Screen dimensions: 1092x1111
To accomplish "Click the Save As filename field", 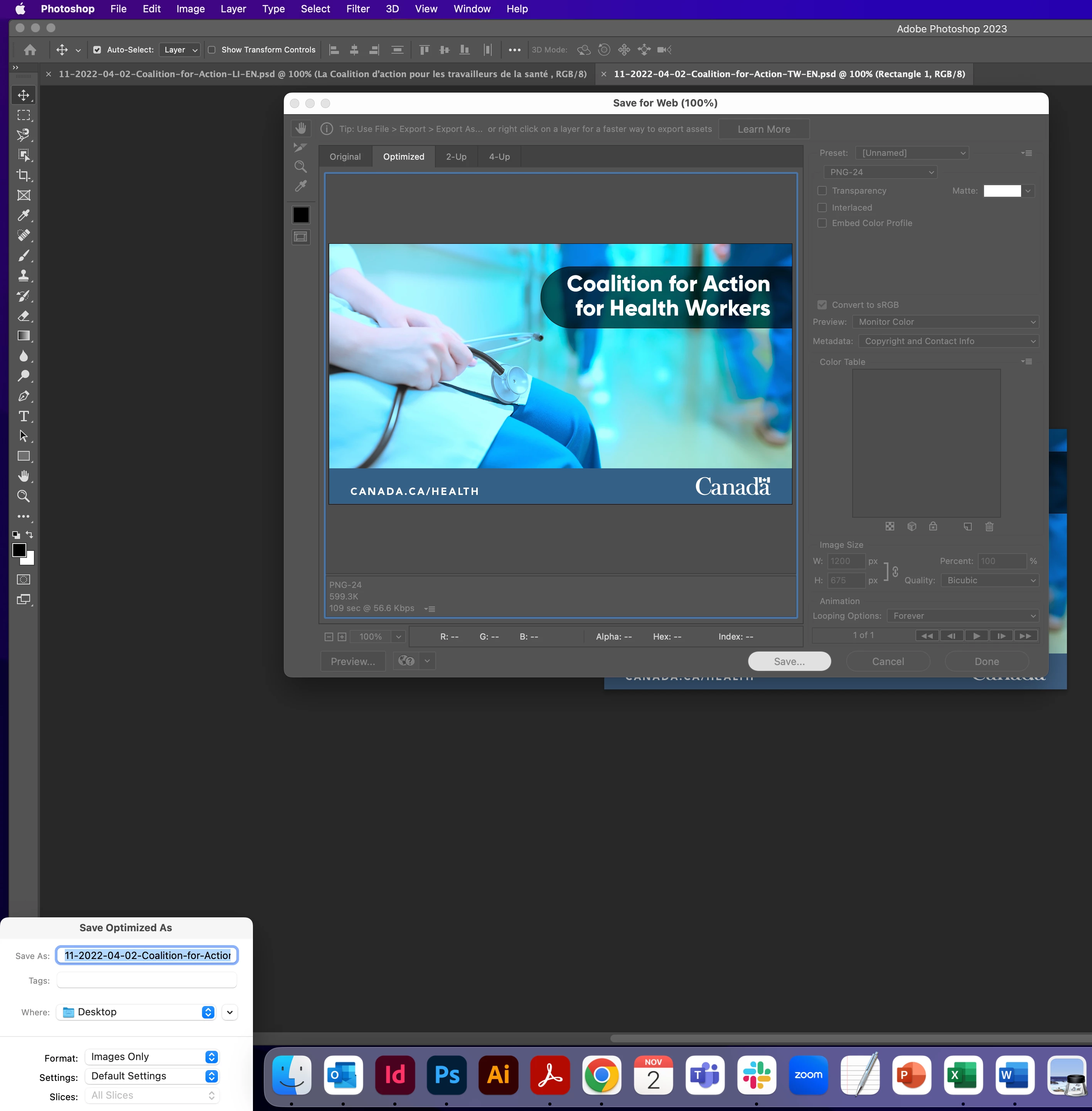I will pos(147,956).
